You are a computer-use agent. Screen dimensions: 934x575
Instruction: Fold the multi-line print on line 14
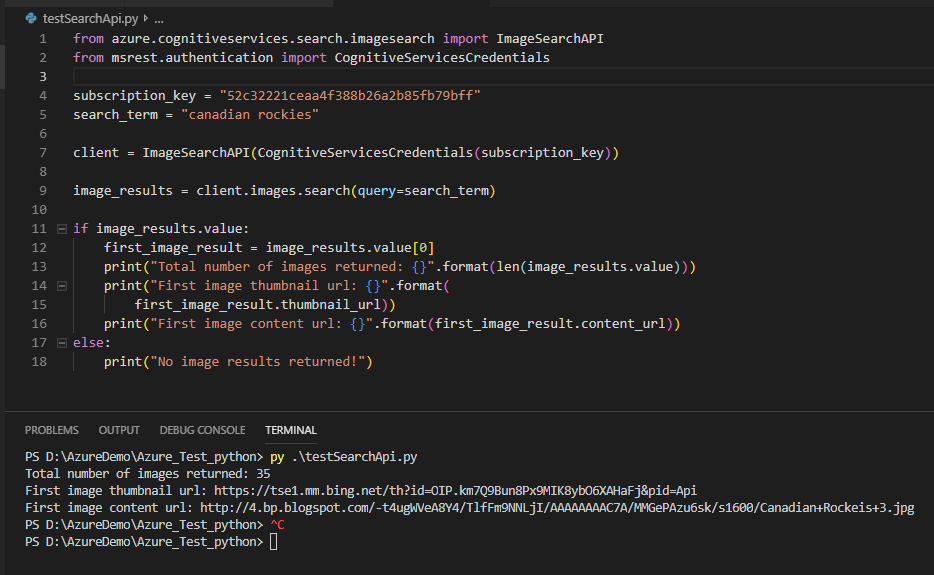tap(62, 286)
